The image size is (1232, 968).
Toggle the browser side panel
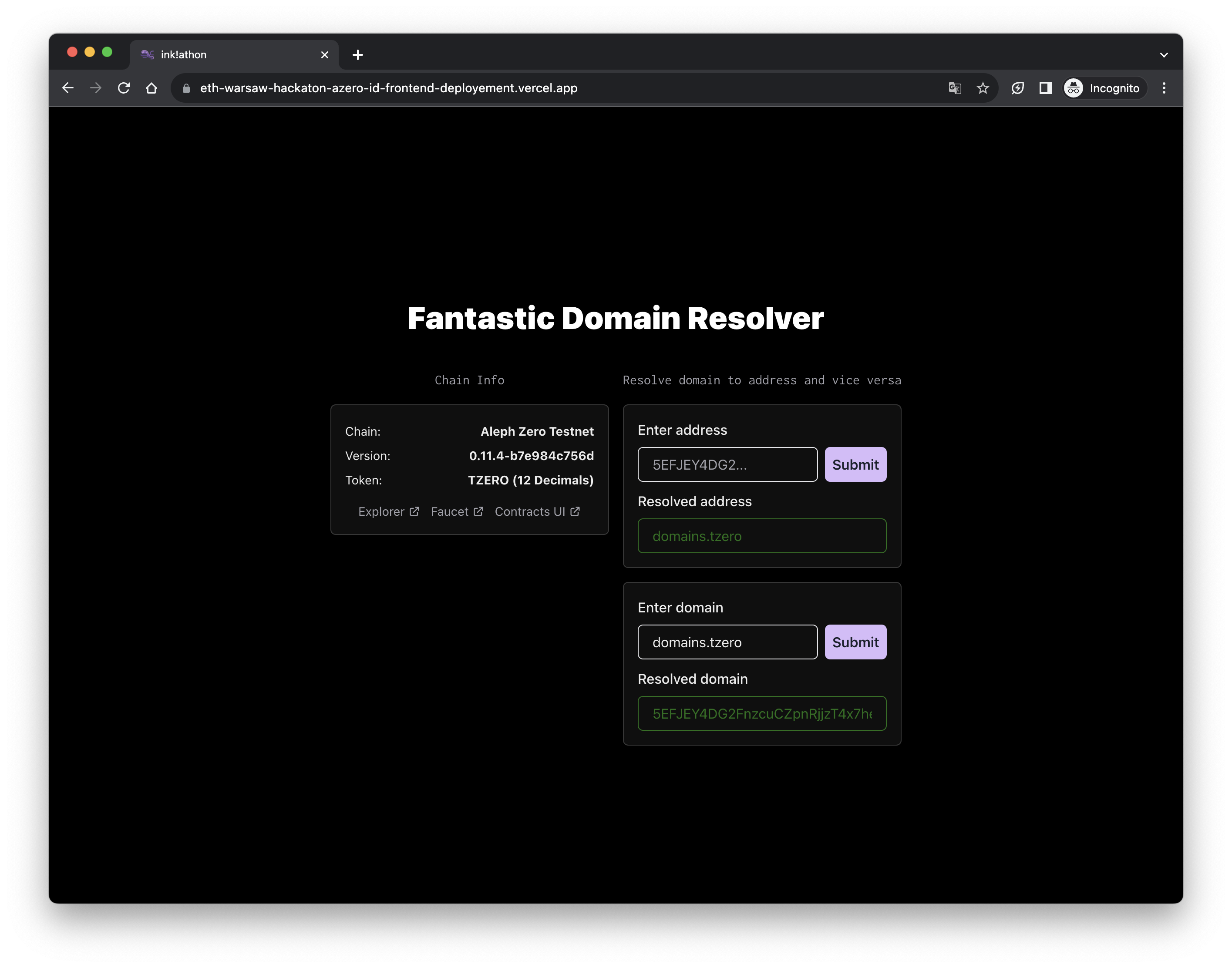click(x=1046, y=88)
